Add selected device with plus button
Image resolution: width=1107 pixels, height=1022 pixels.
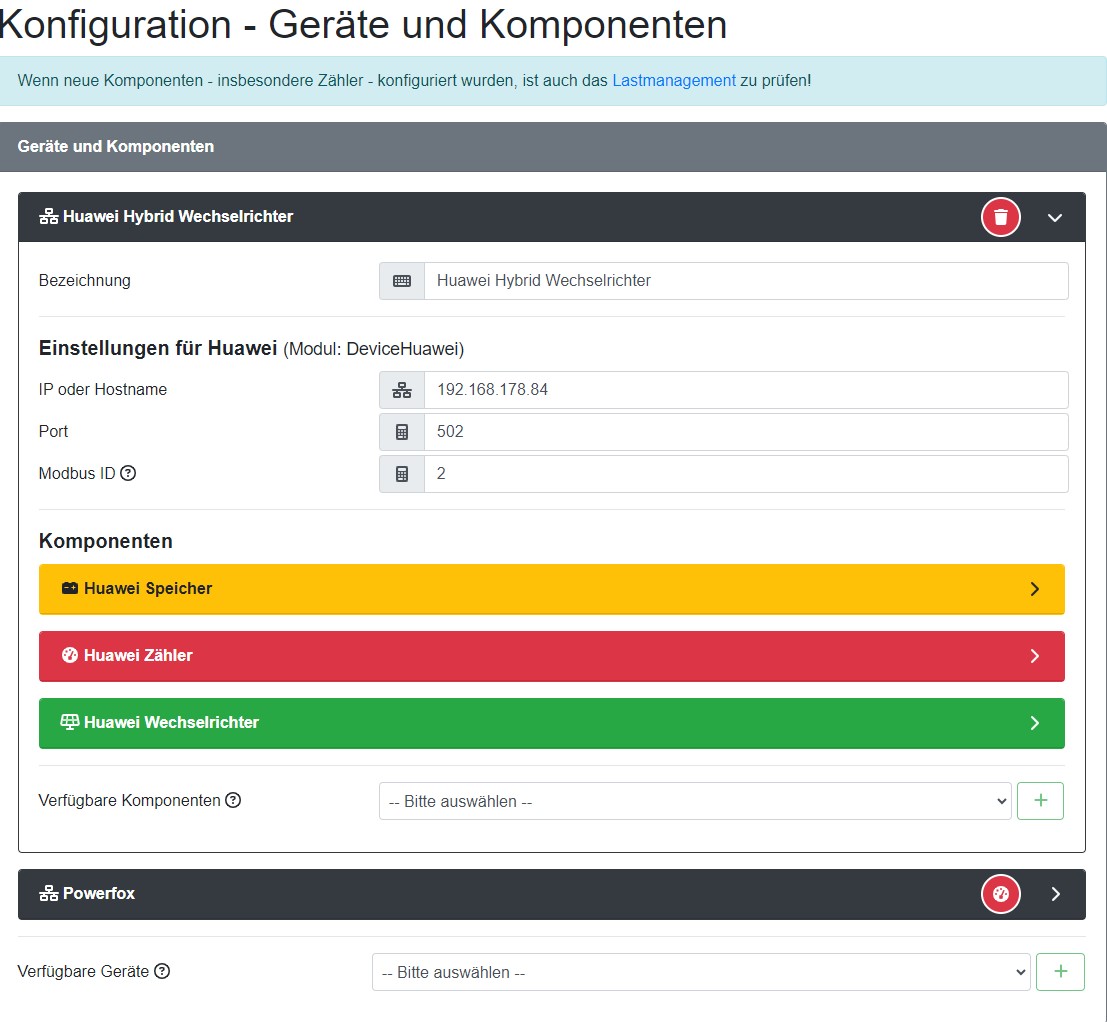[x=1060, y=973]
